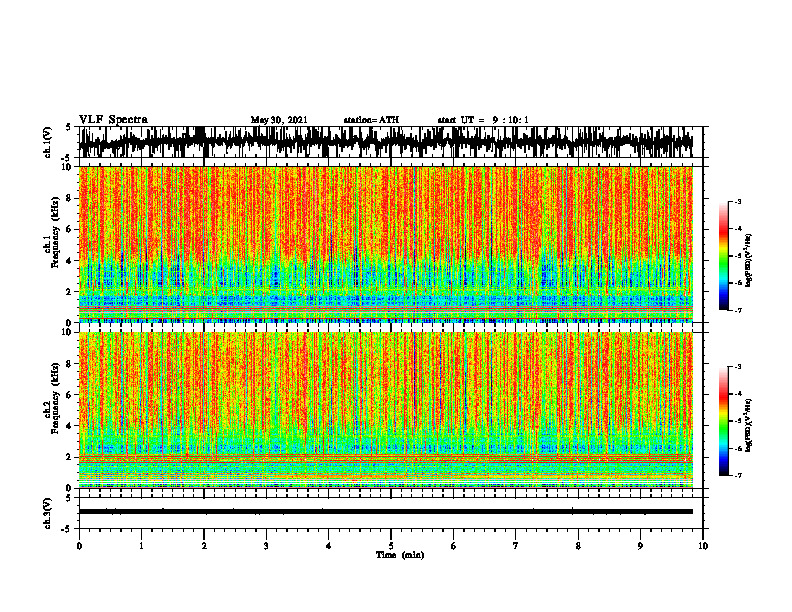This screenshot has height=612, width=792.
Task: Click time axis tick label "3"
Action: pyautogui.click(x=266, y=546)
